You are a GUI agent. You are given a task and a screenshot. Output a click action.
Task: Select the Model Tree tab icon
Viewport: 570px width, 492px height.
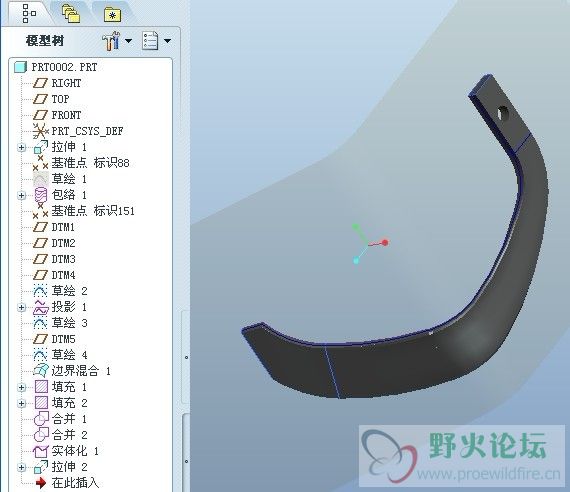[x=29, y=13]
